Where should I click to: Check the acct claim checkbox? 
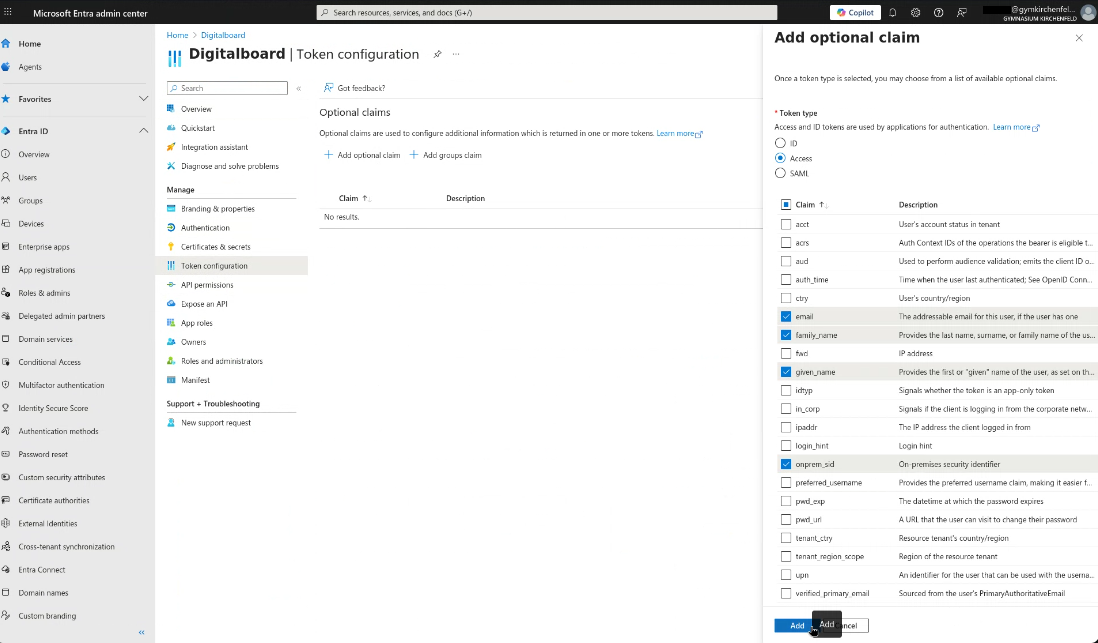[786, 223]
